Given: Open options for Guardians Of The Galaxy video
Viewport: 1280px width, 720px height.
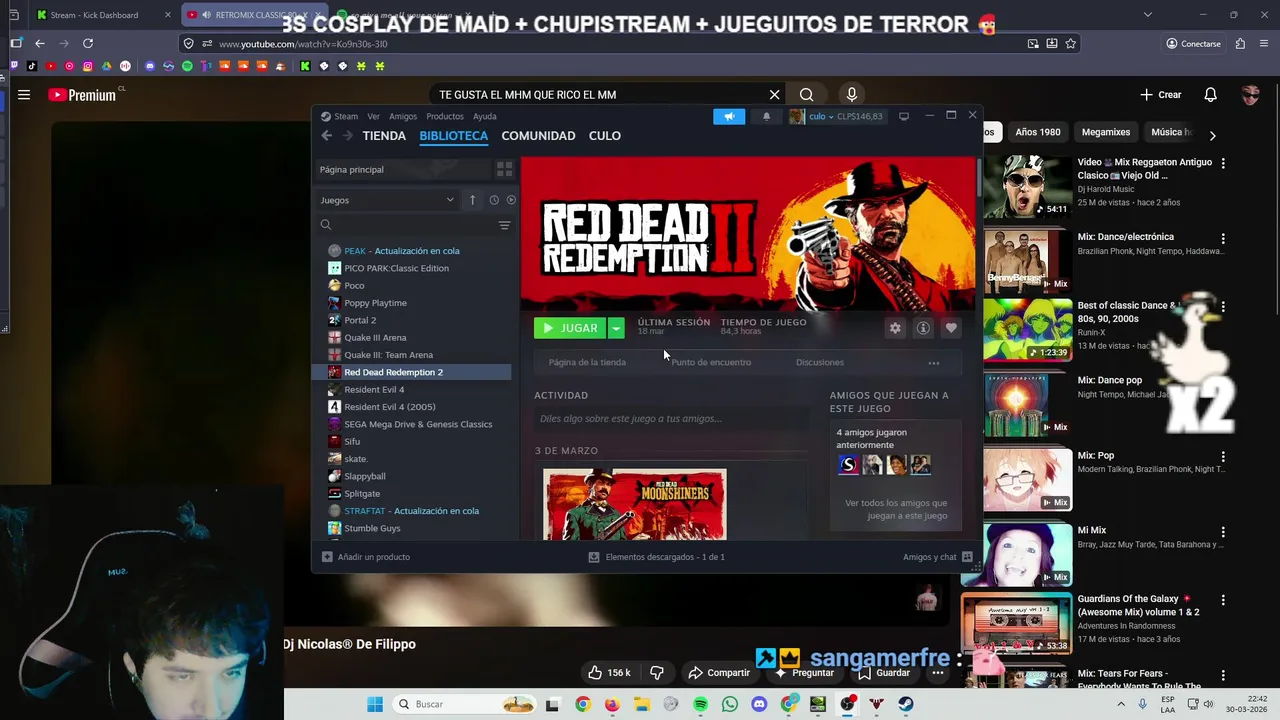Looking at the screenshot, I should 1223,599.
